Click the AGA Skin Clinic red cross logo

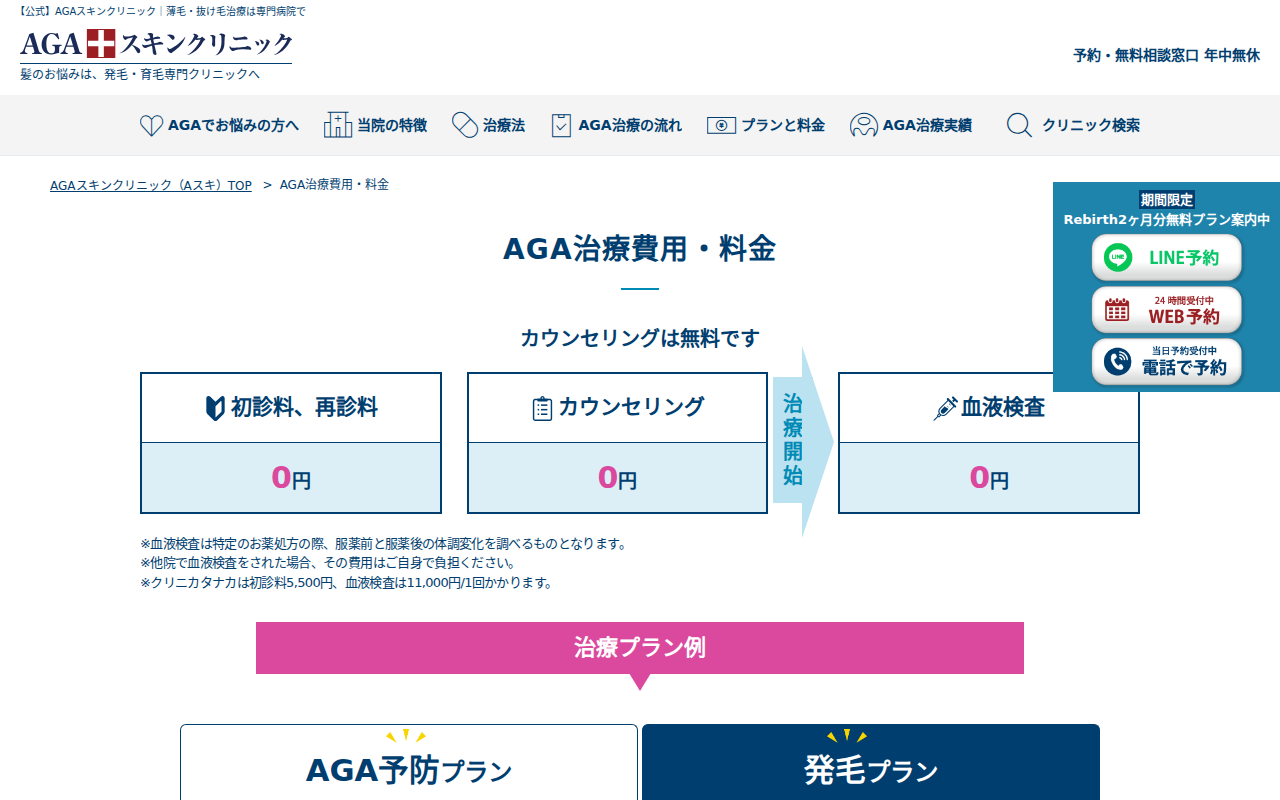[x=101, y=44]
